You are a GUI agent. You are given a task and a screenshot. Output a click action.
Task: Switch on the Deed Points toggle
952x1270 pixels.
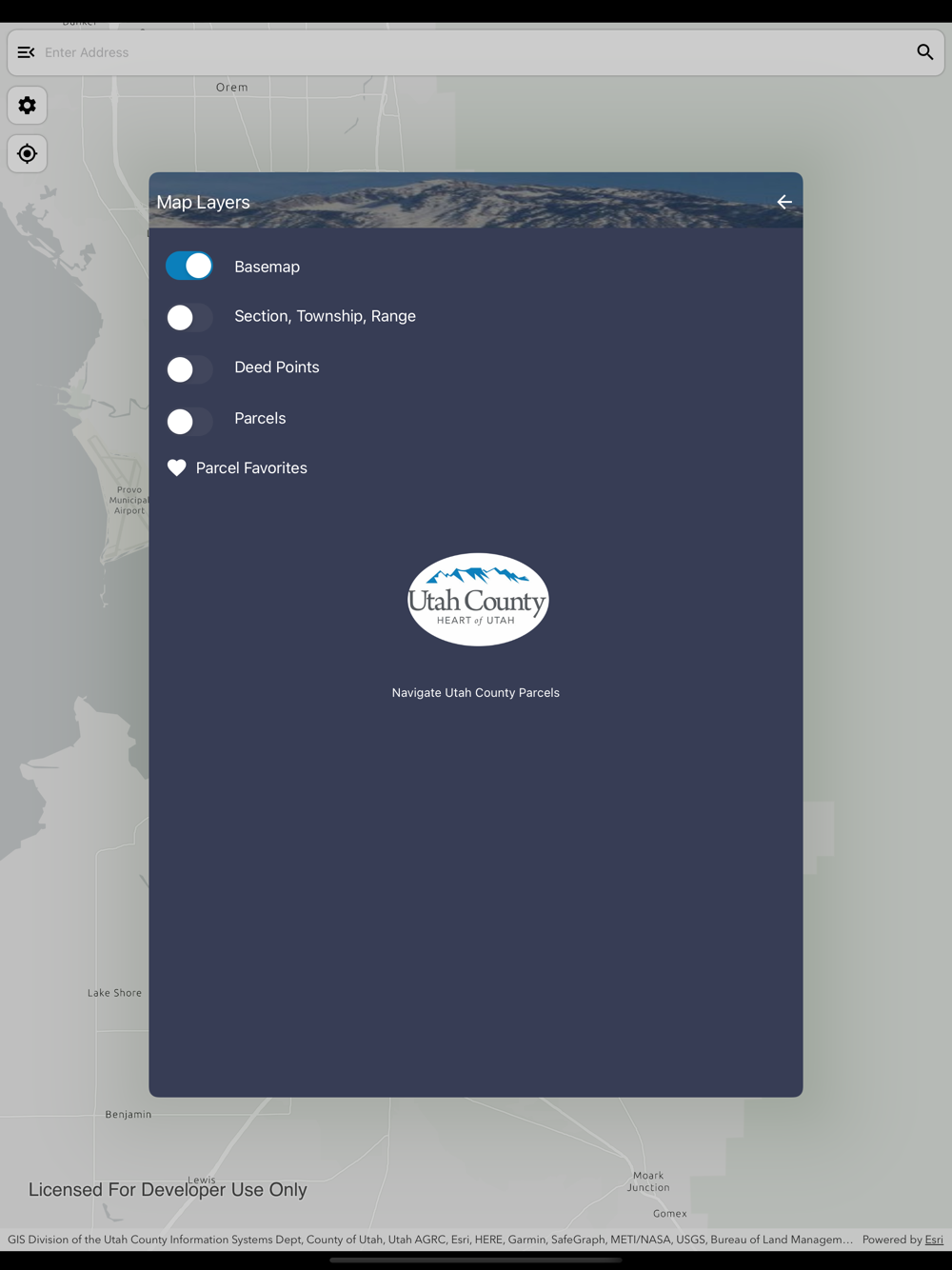click(x=189, y=368)
